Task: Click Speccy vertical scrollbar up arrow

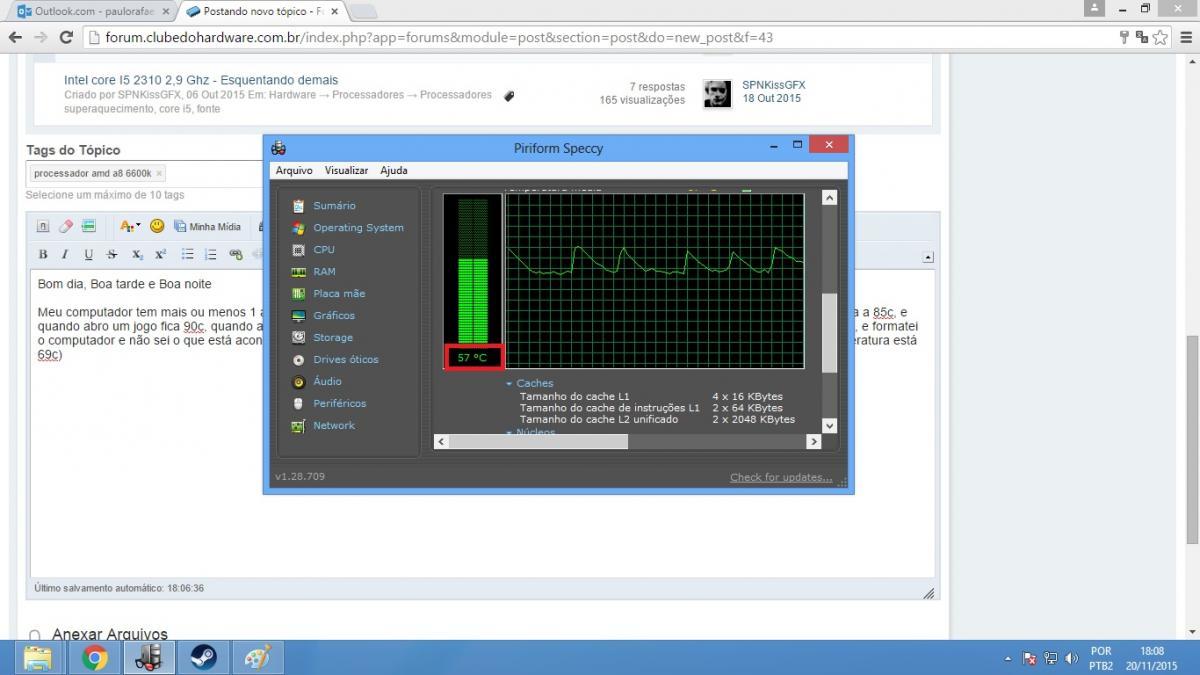Action: [829, 198]
